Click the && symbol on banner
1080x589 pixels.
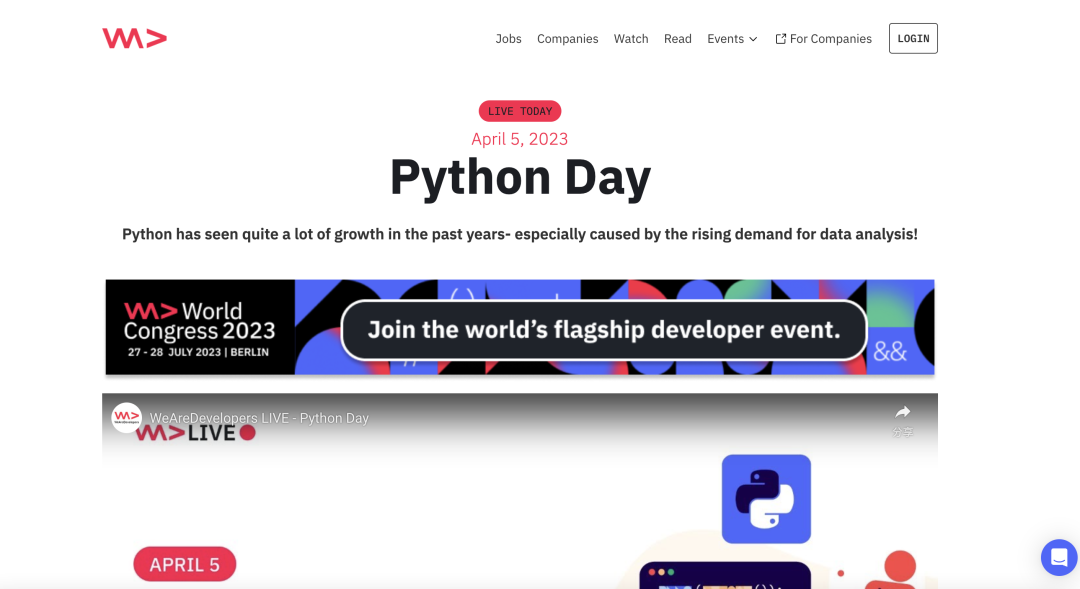[891, 352]
